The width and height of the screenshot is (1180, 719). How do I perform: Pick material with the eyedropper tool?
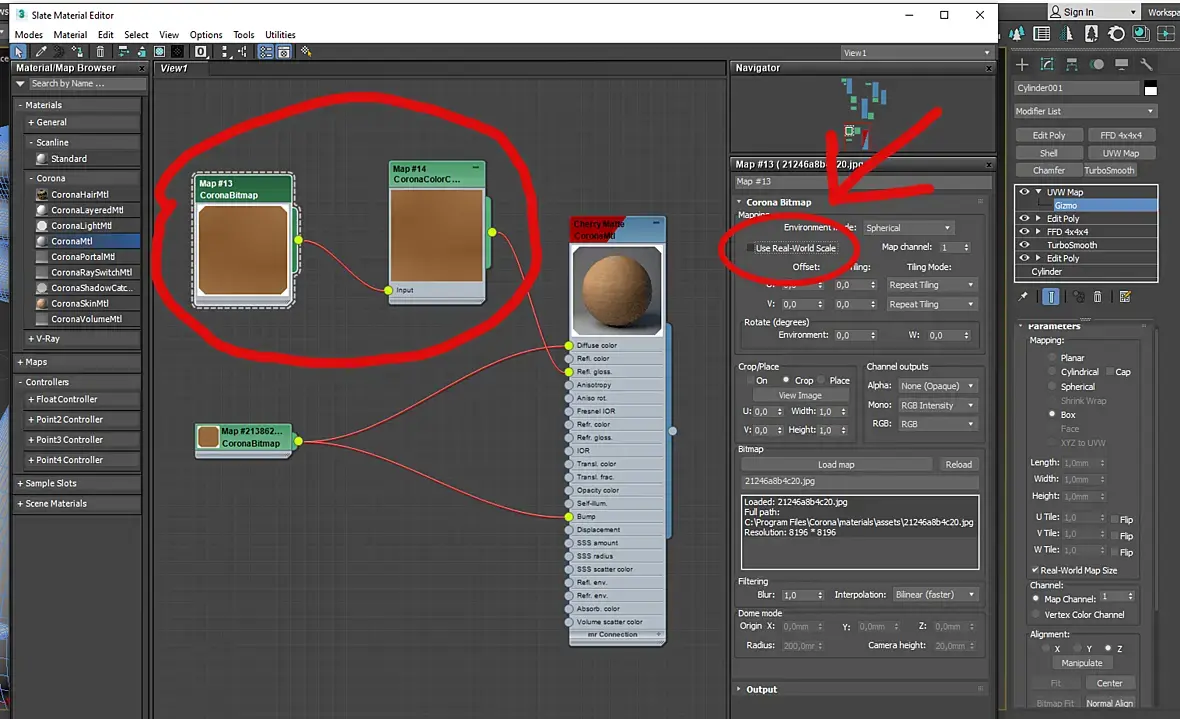tap(41, 51)
